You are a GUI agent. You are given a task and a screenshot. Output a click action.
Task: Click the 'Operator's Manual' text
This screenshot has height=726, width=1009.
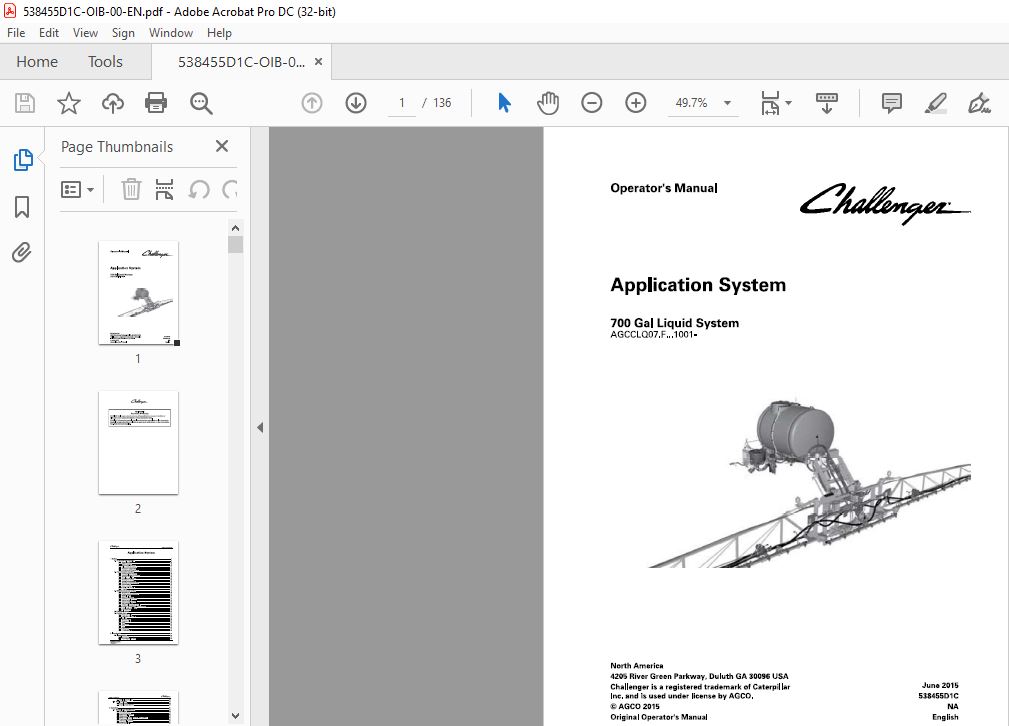coord(663,188)
